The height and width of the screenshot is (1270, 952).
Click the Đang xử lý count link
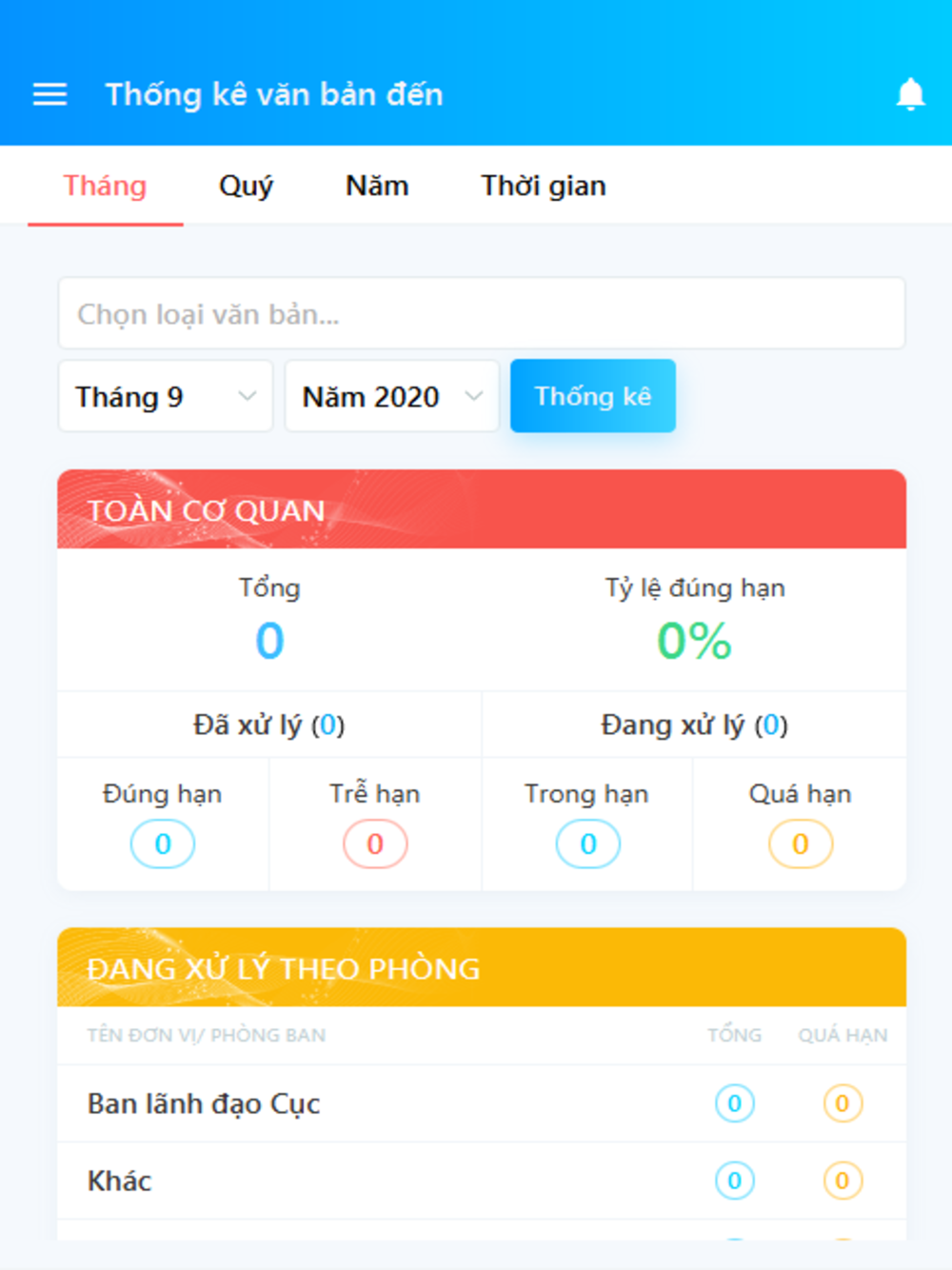point(771,725)
